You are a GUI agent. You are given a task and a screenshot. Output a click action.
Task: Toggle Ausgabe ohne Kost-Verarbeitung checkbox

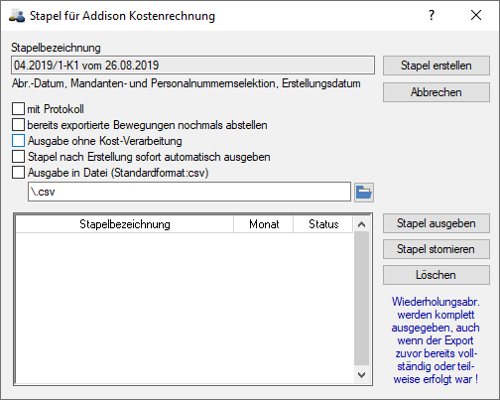(x=18, y=141)
